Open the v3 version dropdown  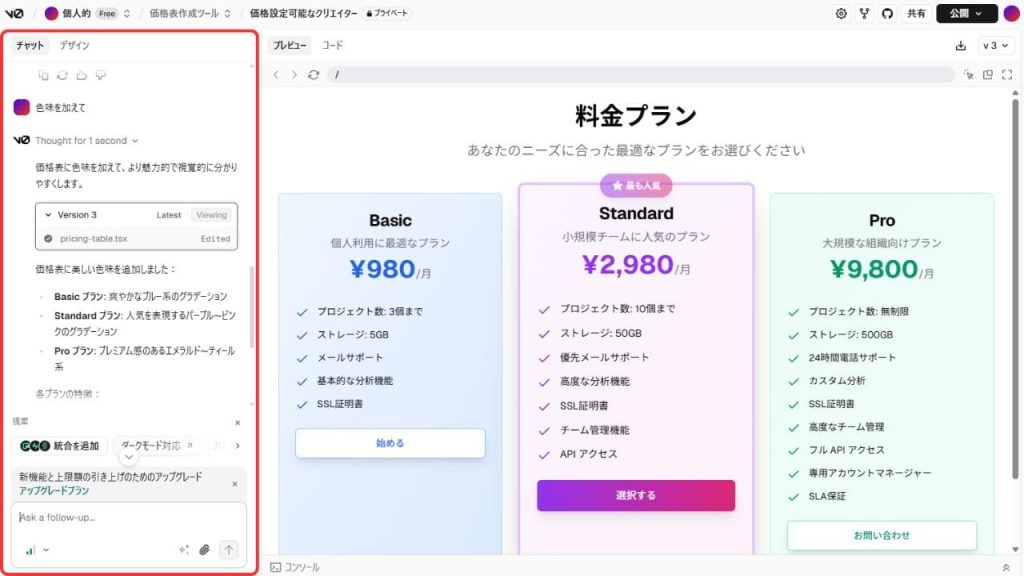pyautogui.click(x=995, y=46)
